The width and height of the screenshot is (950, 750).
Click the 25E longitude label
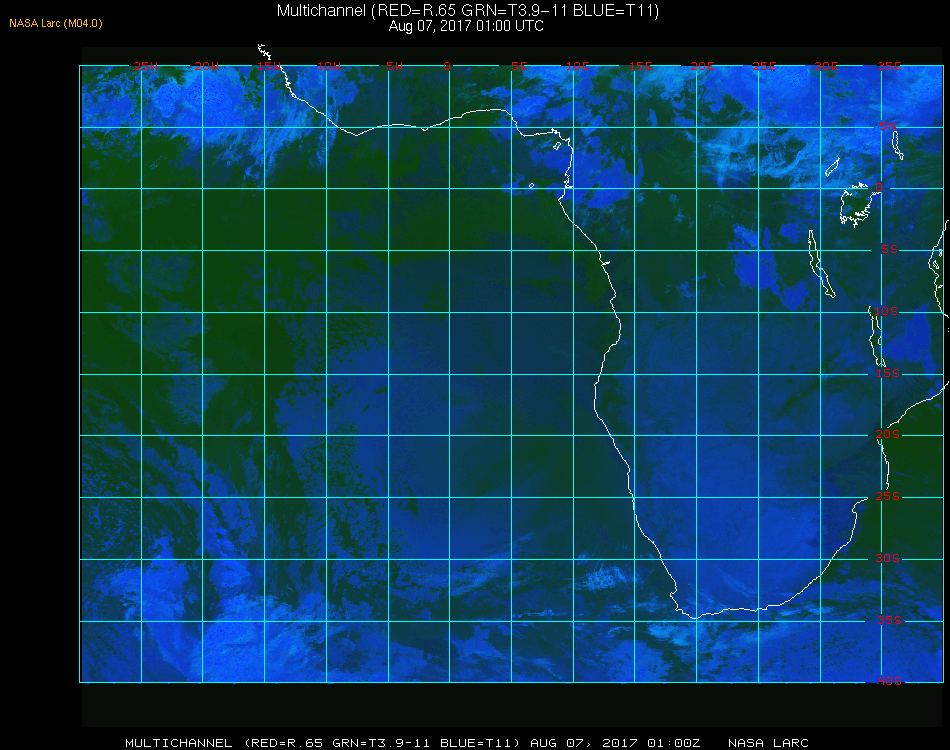point(764,66)
